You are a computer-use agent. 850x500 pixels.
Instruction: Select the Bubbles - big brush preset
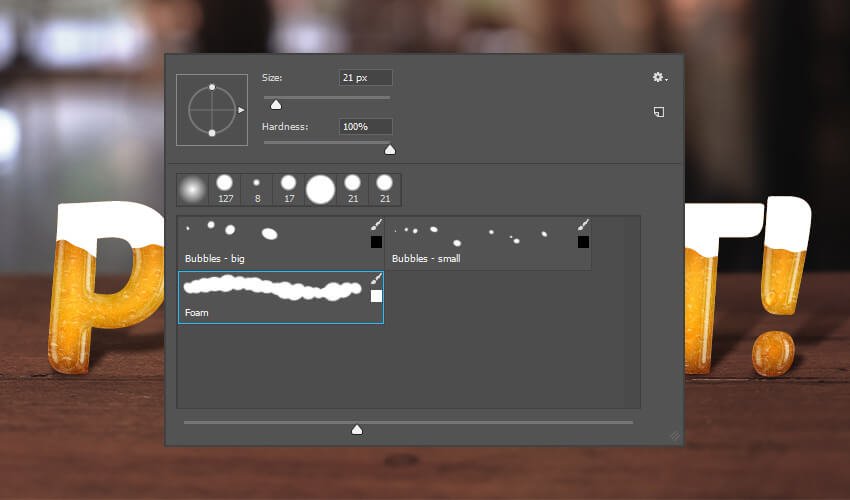[x=281, y=243]
